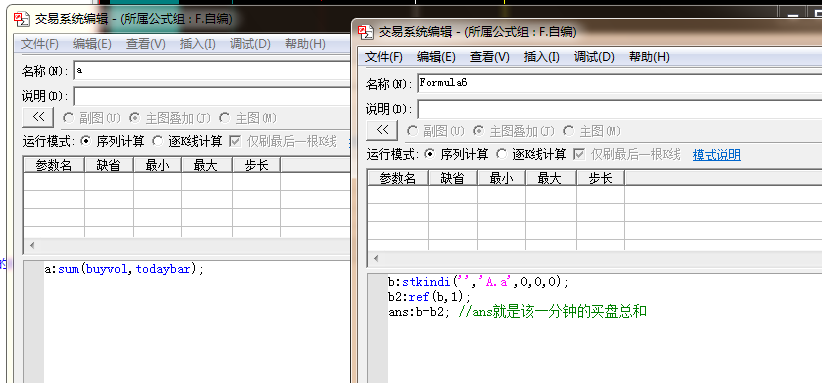This screenshot has height=383, width=822.
Task: Open 文件(F) menu in Formula6 window
Action: pyautogui.click(x=384, y=57)
